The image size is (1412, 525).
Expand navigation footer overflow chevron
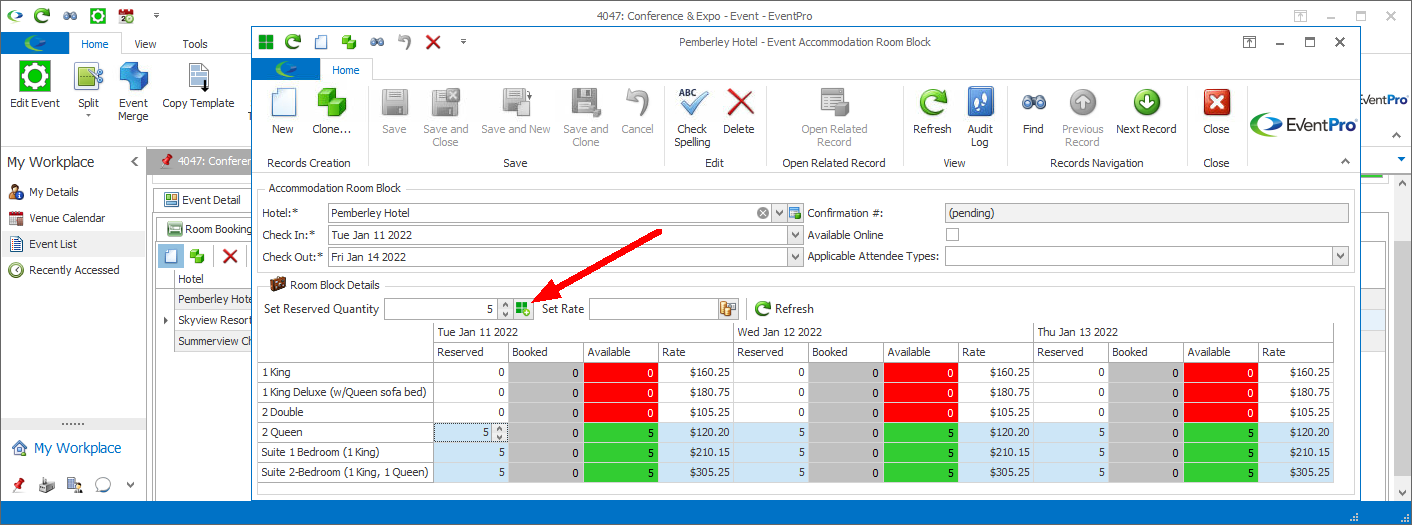click(x=130, y=485)
